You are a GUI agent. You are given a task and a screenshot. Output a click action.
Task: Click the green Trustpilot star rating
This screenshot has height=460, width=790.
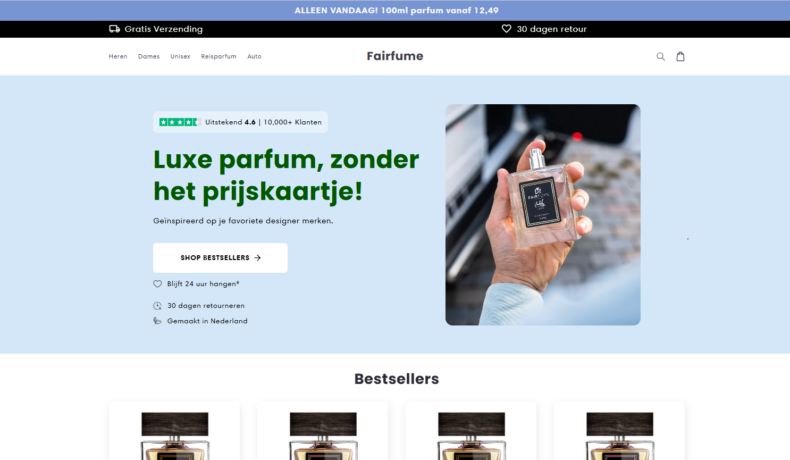tap(179, 122)
